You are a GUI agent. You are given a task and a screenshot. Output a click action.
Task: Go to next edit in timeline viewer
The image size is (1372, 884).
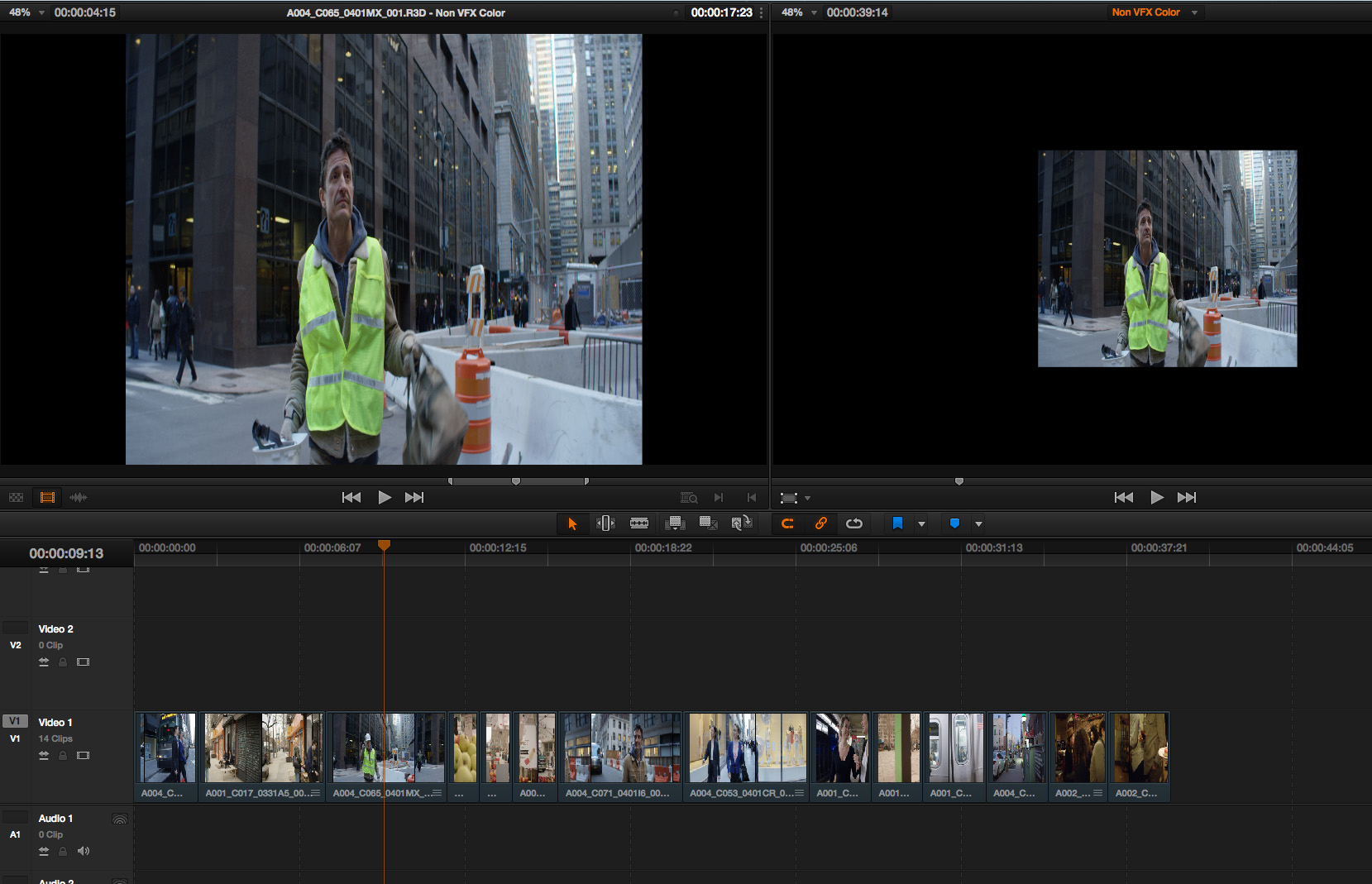(x=1187, y=497)
